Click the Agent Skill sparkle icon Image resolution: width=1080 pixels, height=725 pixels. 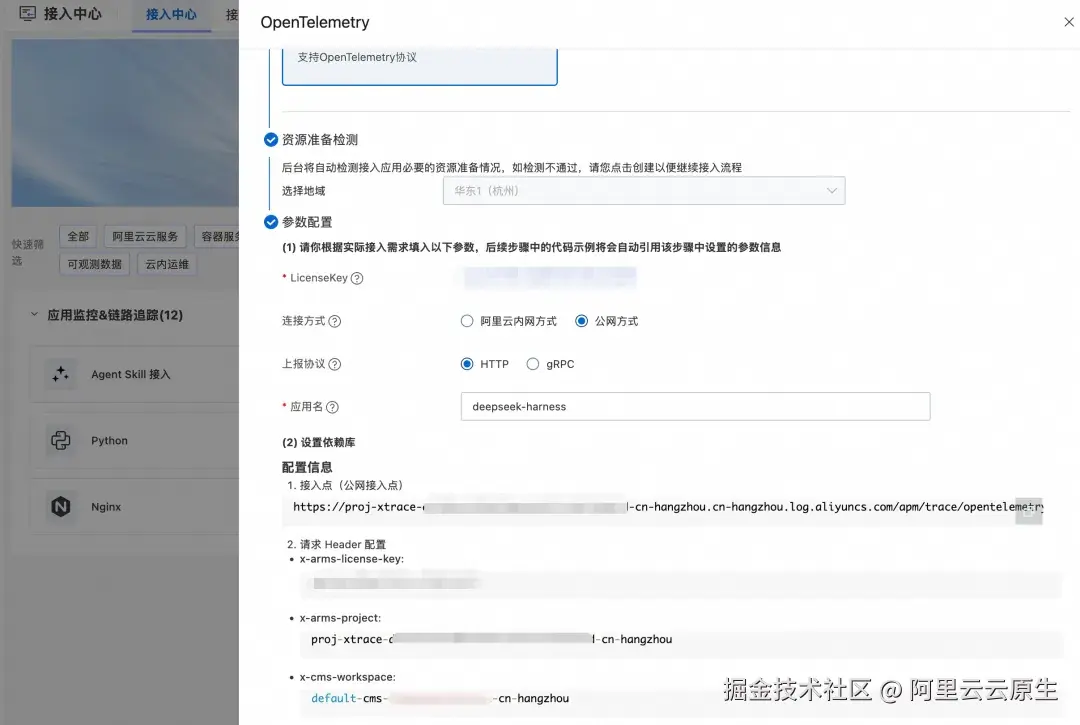(x=61, y=374)
